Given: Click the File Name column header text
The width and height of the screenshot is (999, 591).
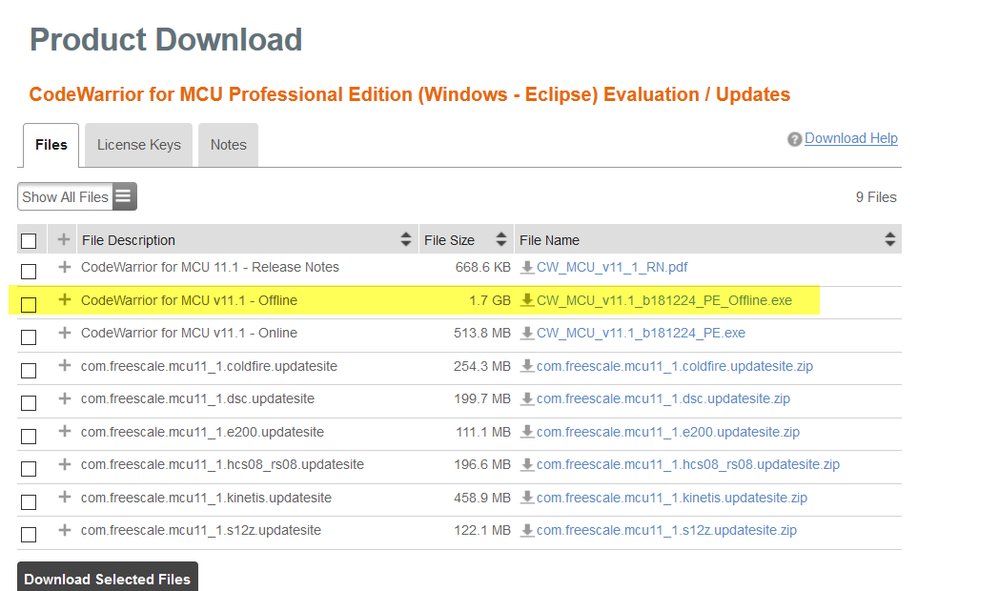Looking at the screenshot, I should (x=549, y=240).
